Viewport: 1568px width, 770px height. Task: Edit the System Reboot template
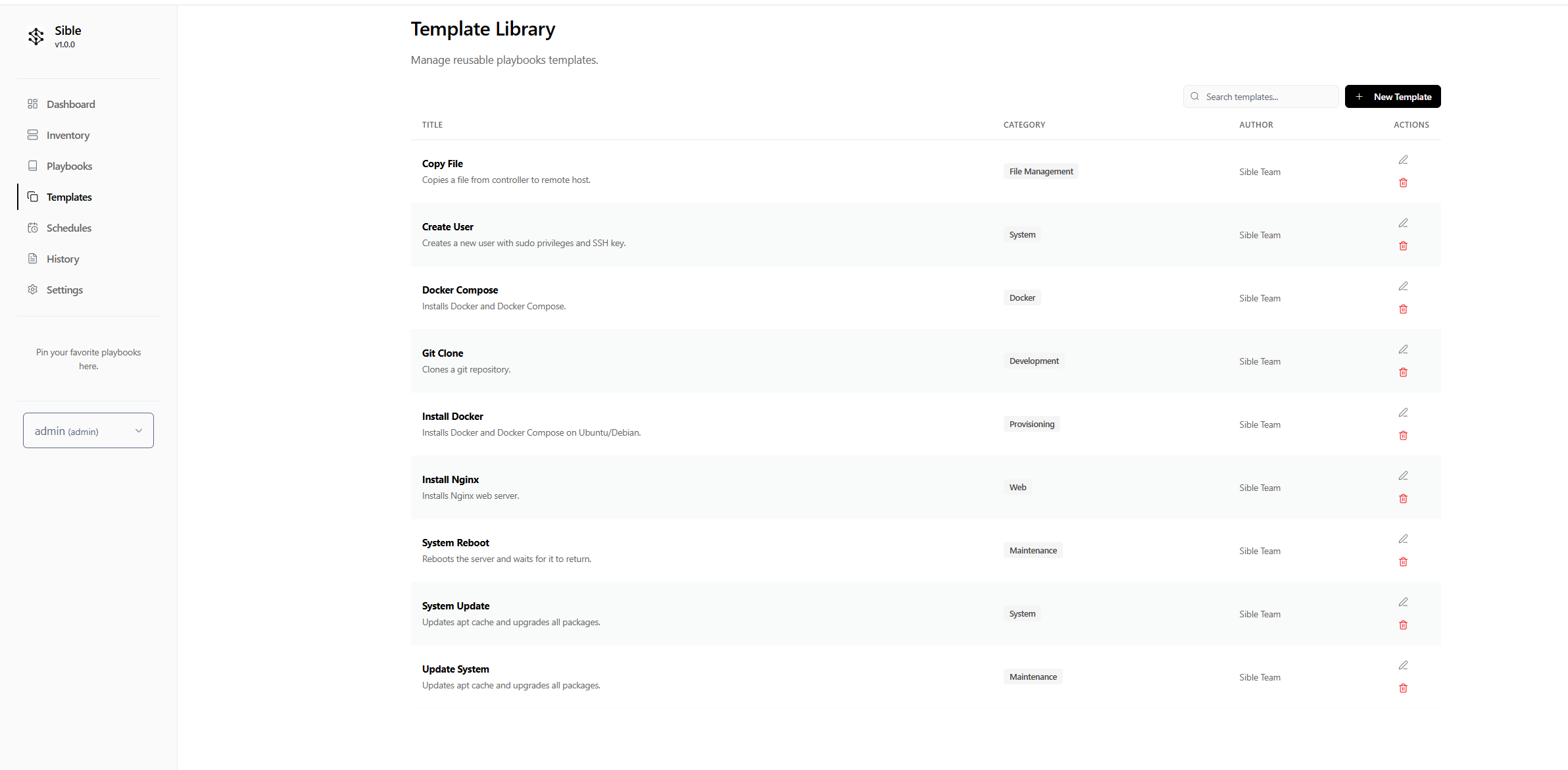[x=1403, y=538]
